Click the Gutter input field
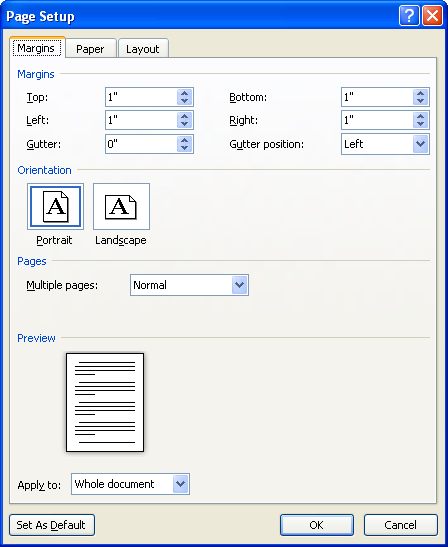 coord(141,144)
